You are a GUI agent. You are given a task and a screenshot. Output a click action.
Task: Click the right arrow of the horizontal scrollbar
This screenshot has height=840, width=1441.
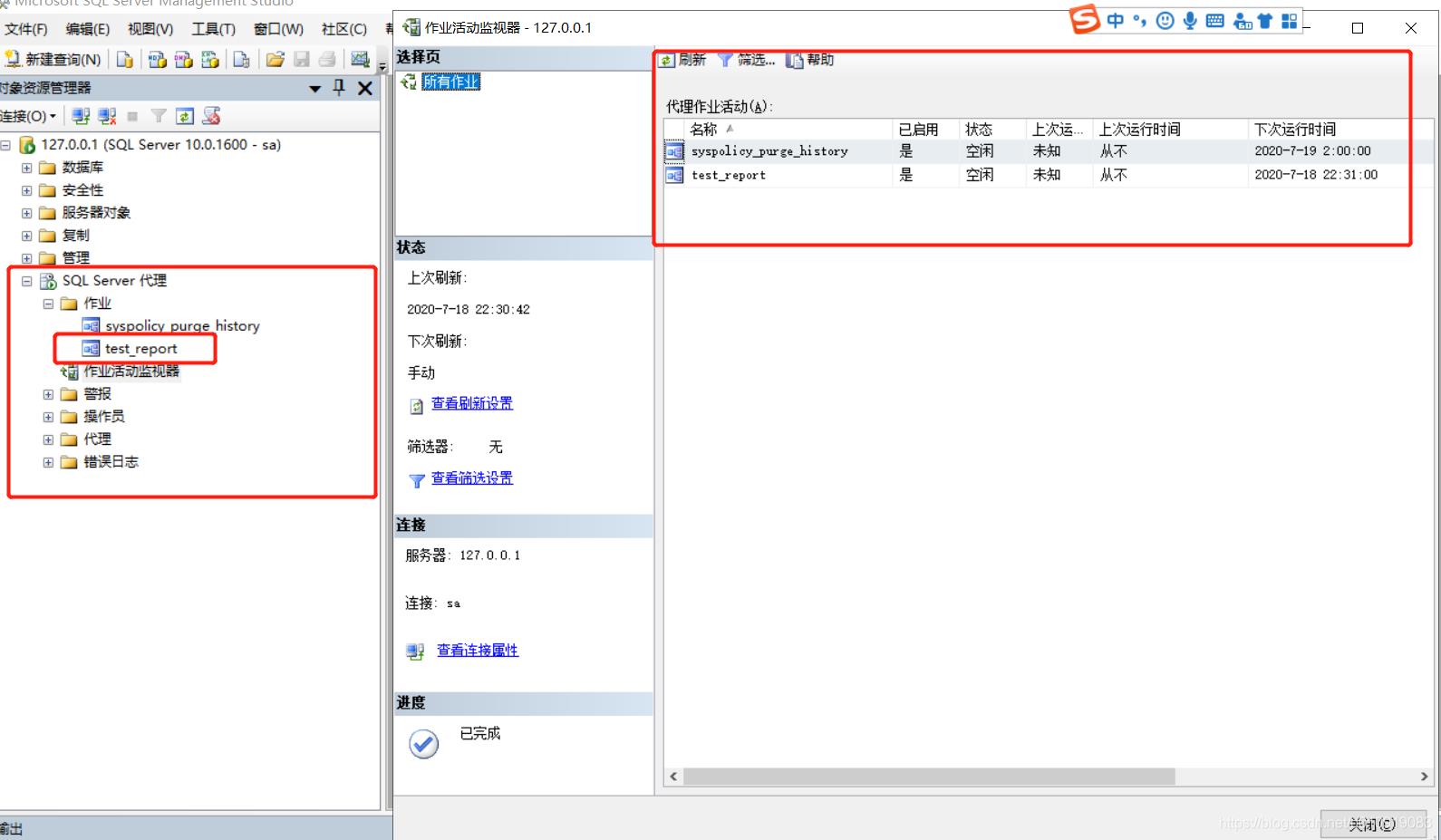click(1424, 777)
